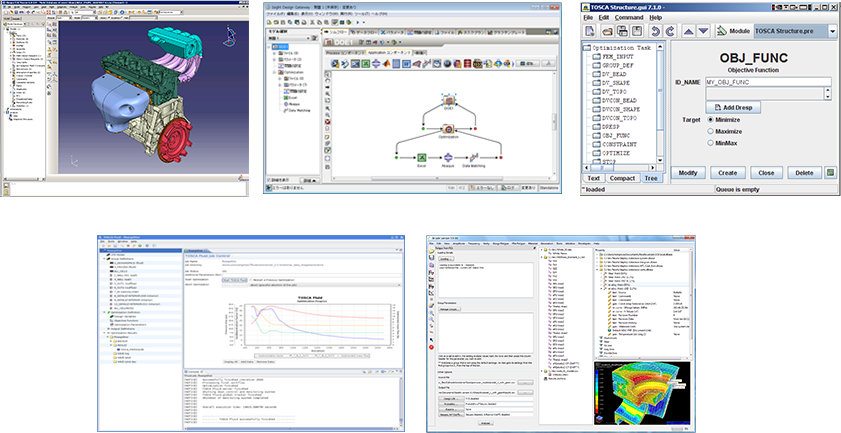
Task: Select the DOE1 node on Isight canvas
Action: (449, 100)
